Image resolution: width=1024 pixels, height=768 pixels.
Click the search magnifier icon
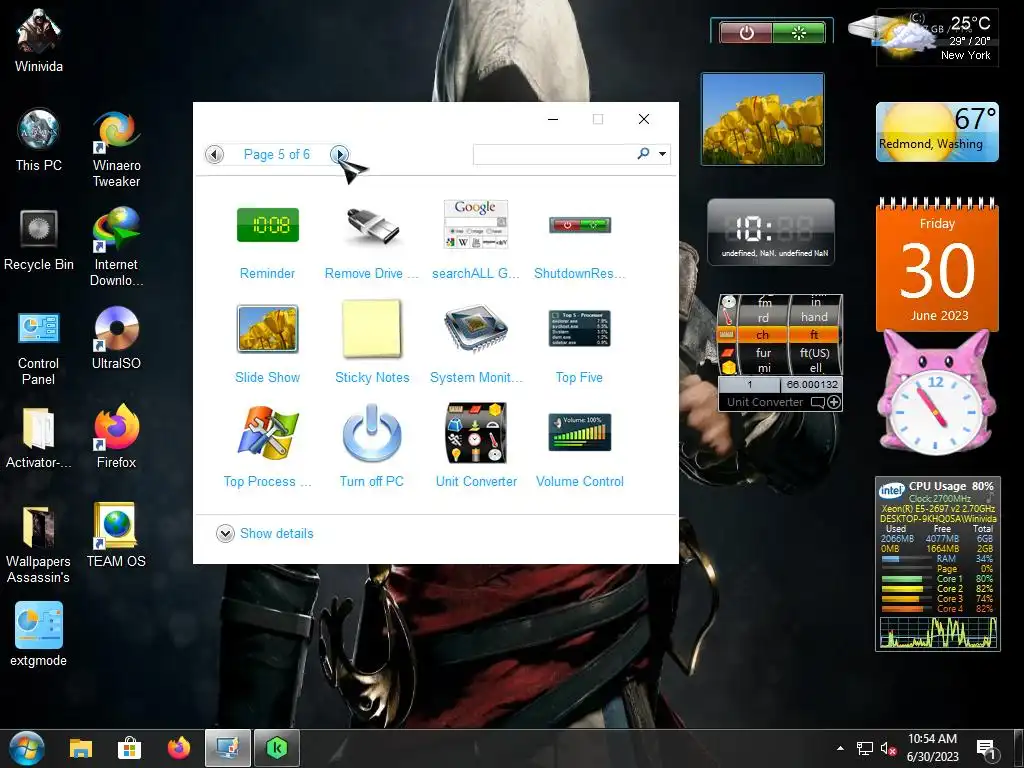click(643, 153)
